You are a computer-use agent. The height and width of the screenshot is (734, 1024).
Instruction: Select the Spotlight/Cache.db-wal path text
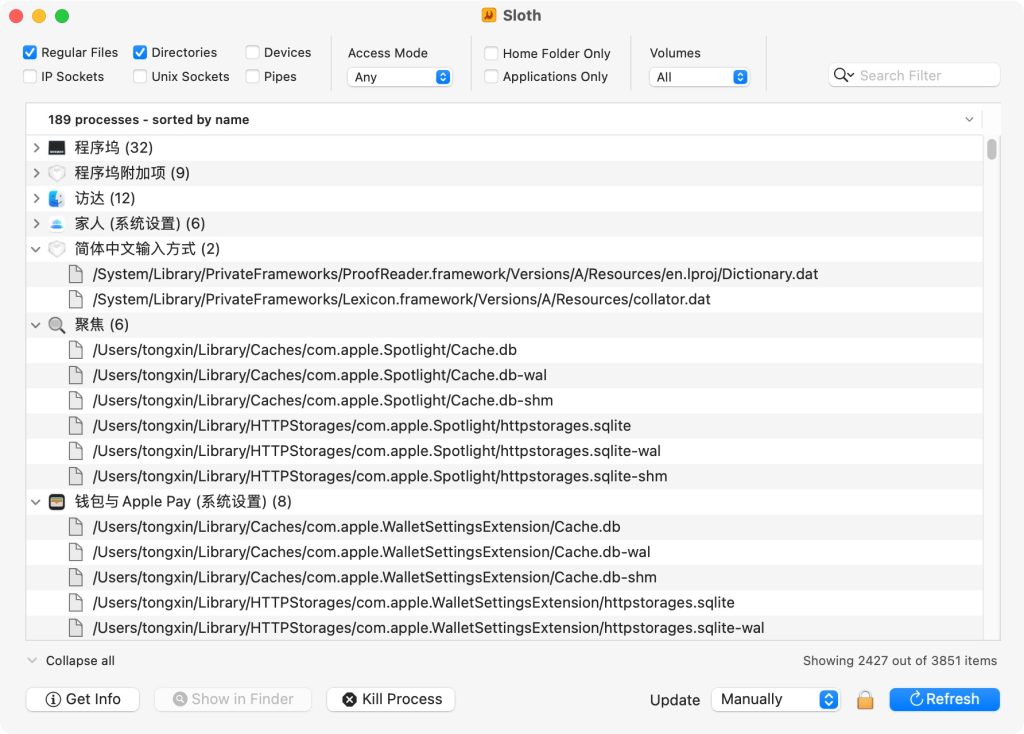point(320,375)
